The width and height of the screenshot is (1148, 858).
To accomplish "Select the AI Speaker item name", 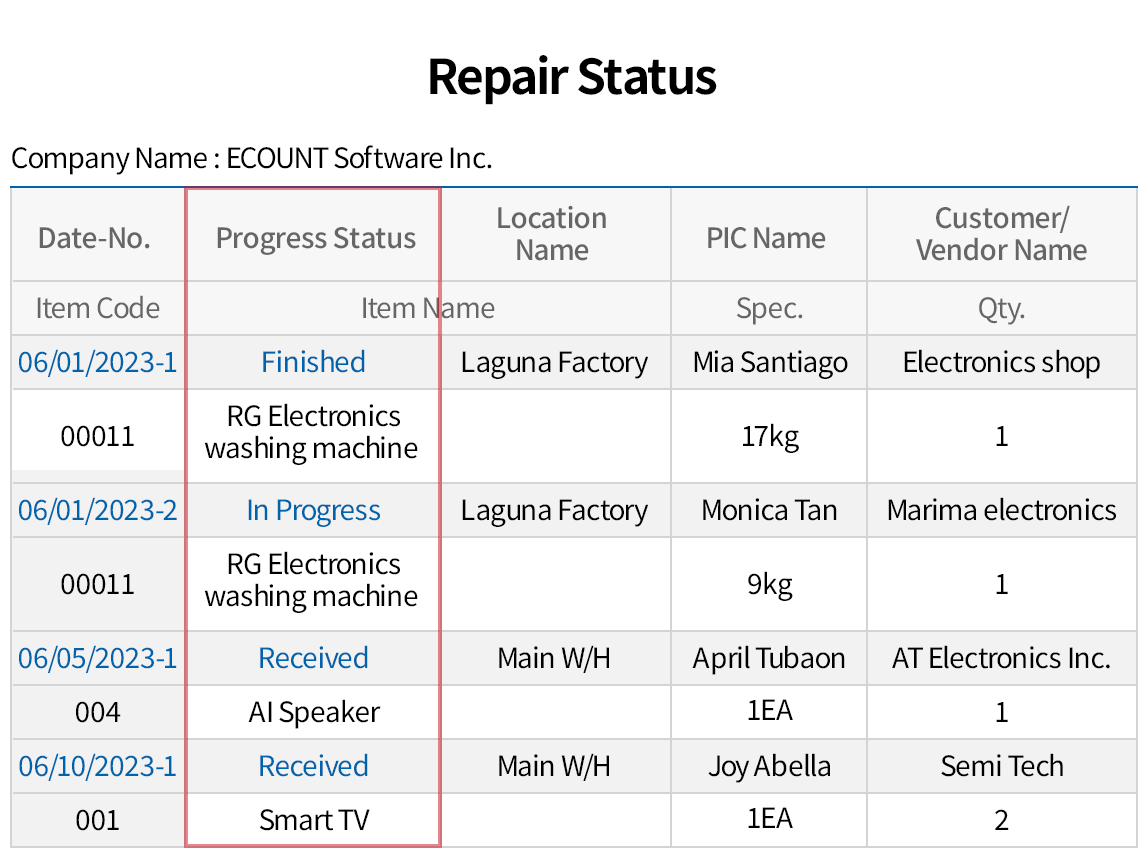I will pos(314,712).
